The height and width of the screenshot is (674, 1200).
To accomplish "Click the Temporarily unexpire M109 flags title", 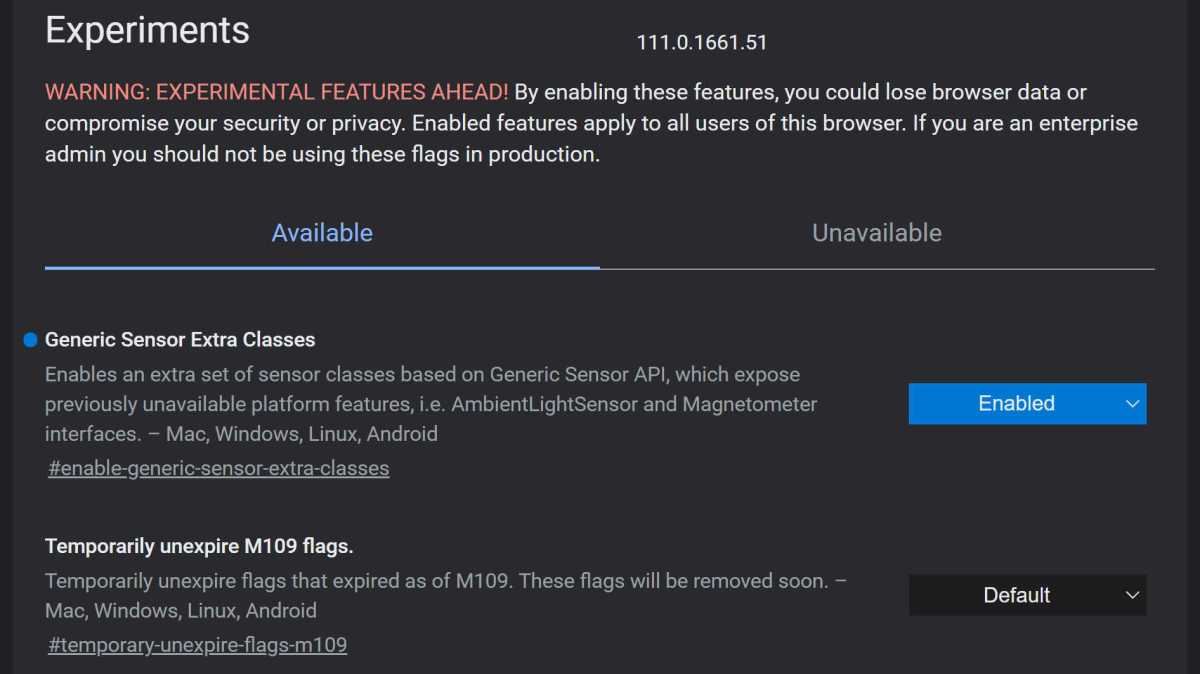I will click(199, 547).
